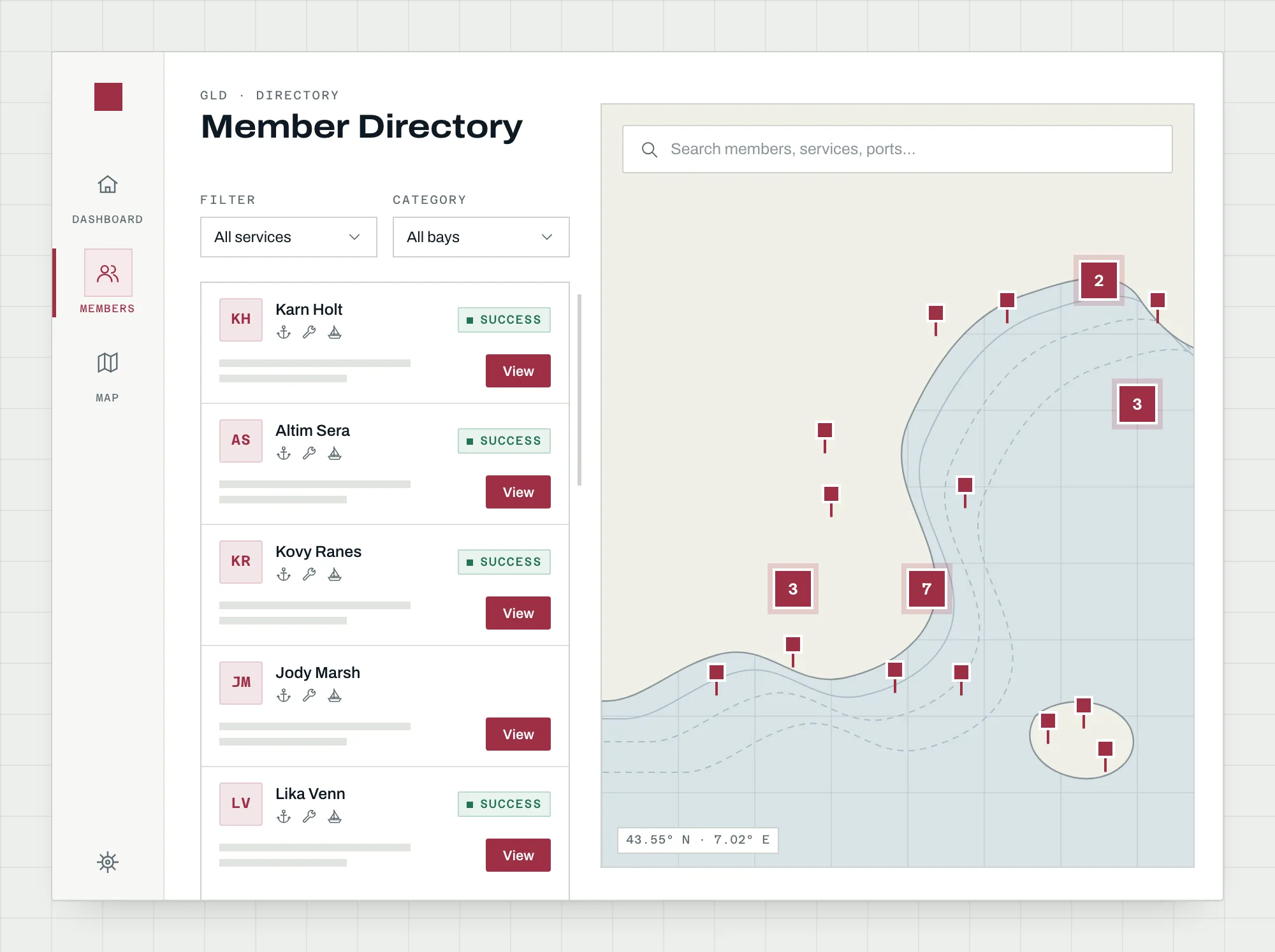Click LV avatar thumbnail

tap(241, 804)
